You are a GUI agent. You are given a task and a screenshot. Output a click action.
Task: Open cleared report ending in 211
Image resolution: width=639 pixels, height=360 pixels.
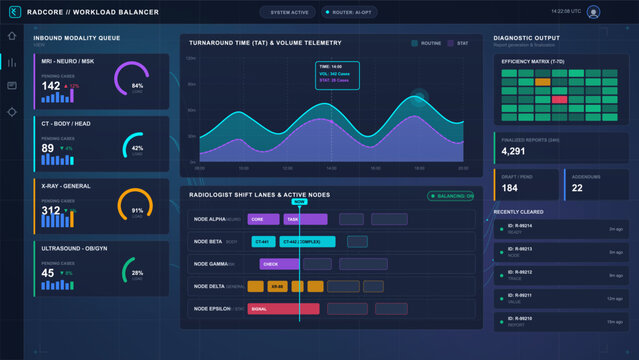(x=561, y=299)
